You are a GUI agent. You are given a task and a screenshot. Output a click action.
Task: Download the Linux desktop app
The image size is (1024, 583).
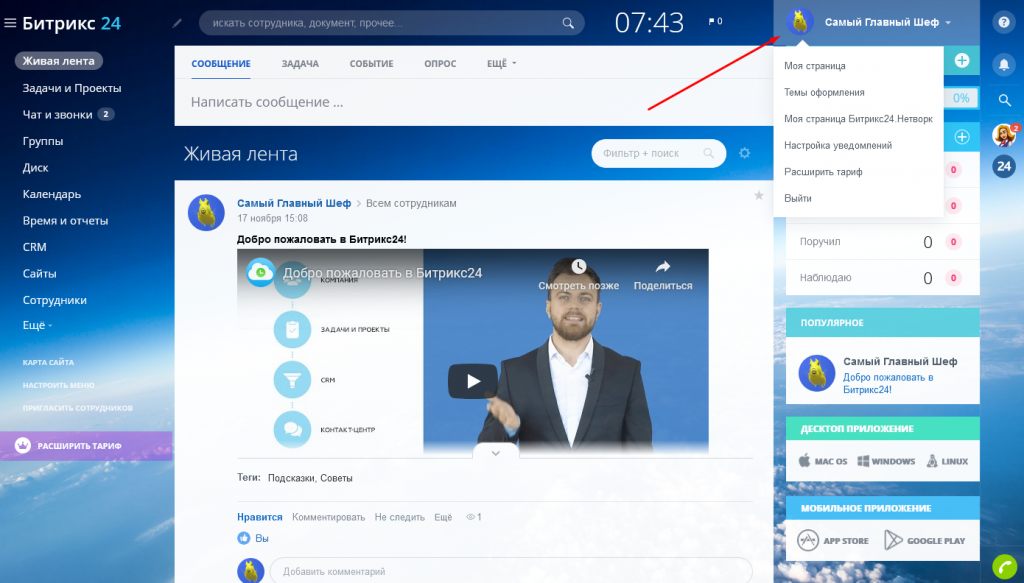coord(947,461)
